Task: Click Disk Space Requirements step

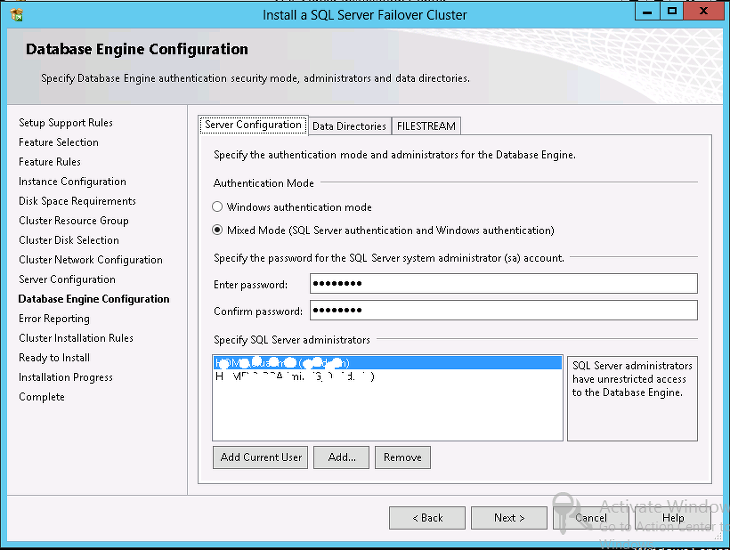Action: click(x=77, y=201)
